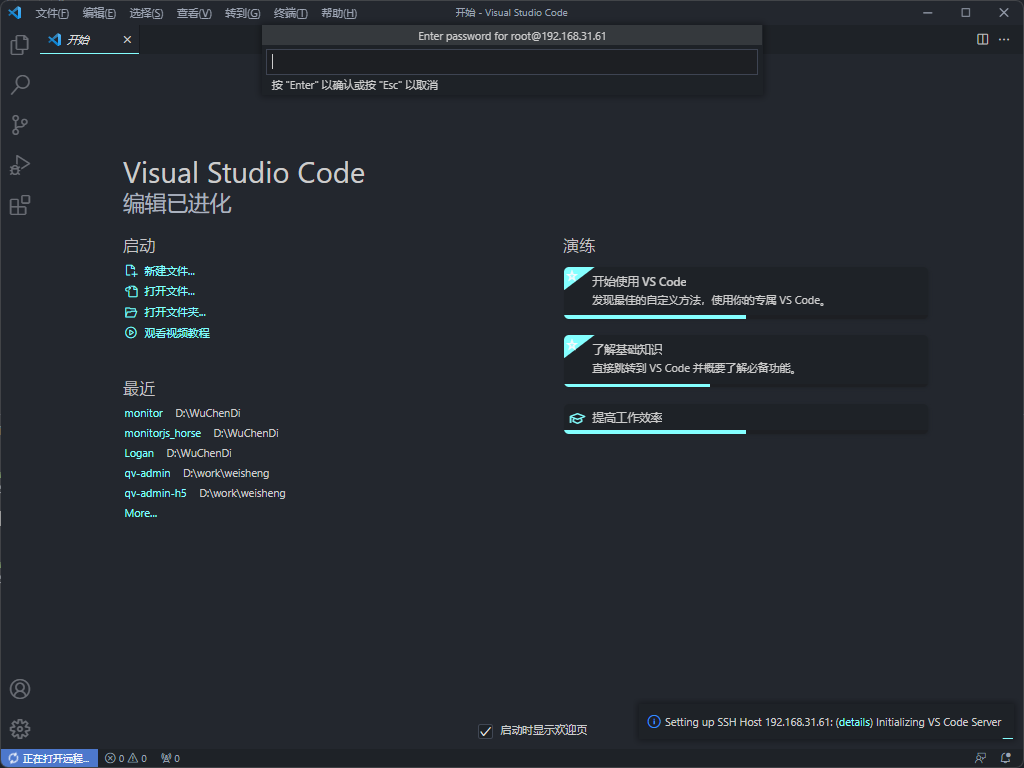Click the play icon next to 观看视频教程

coord(131,333)
